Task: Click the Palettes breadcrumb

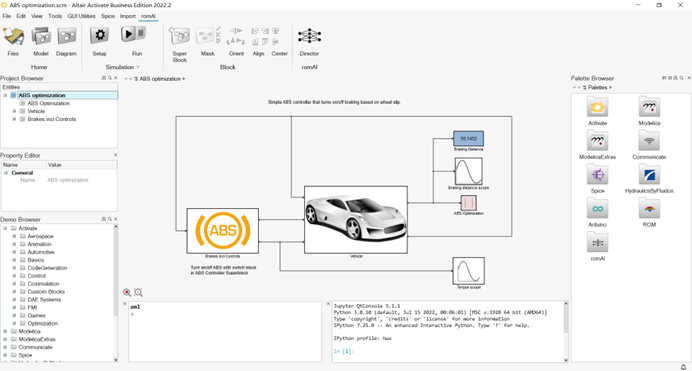Action: coord(598,87)
